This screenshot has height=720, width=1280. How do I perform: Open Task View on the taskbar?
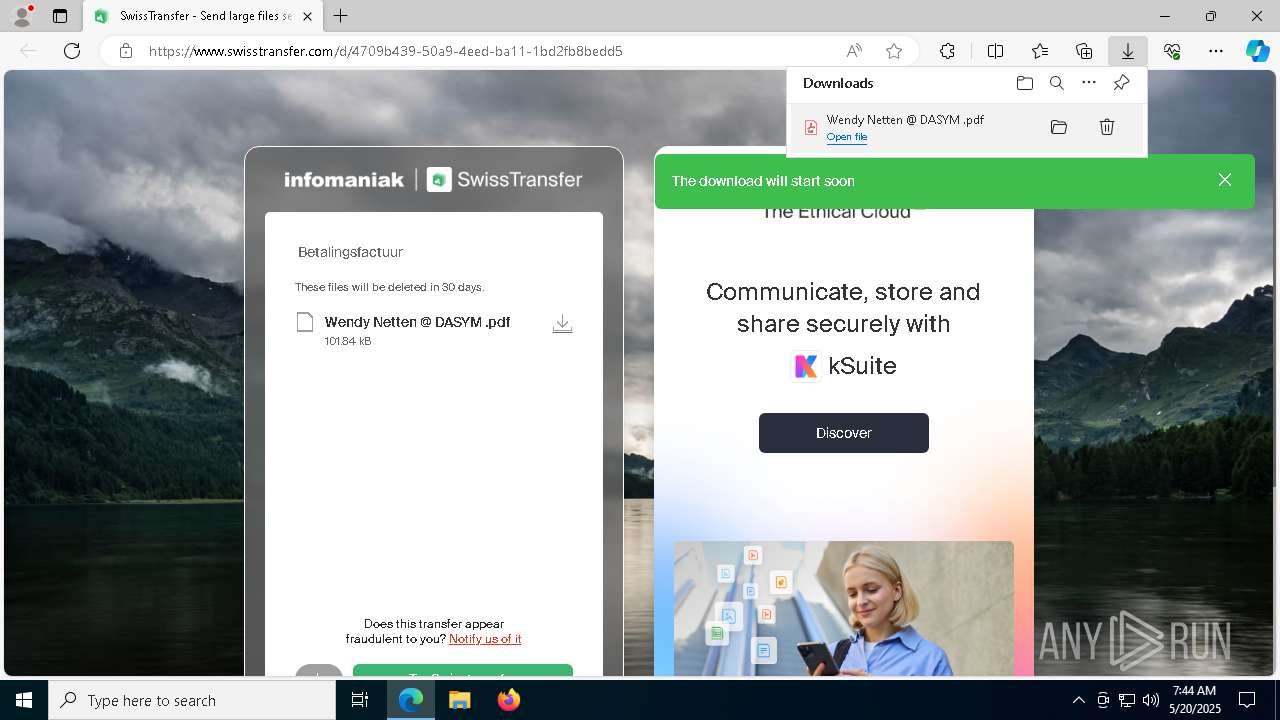(360, 700)
